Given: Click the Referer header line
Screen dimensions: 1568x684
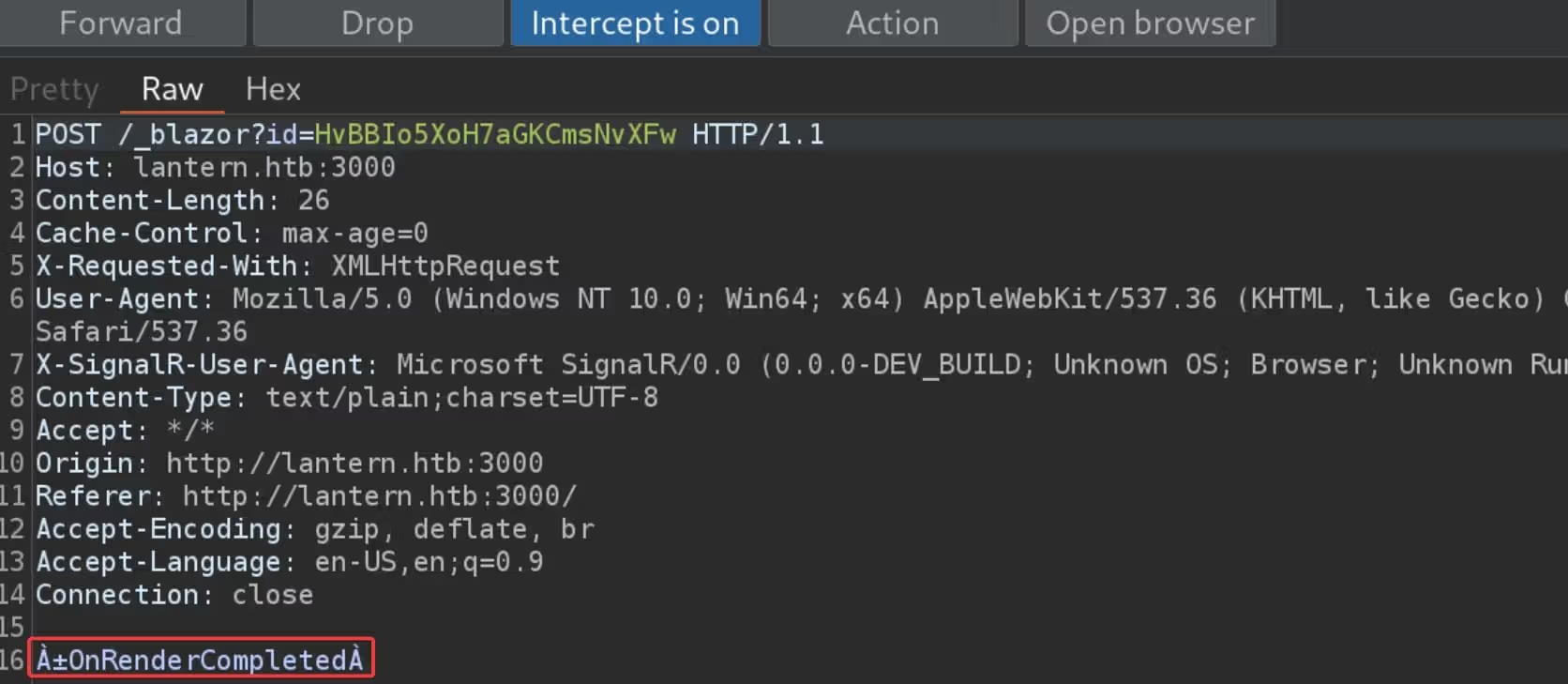Looking at the screenshot, I should tap(305, 495).
